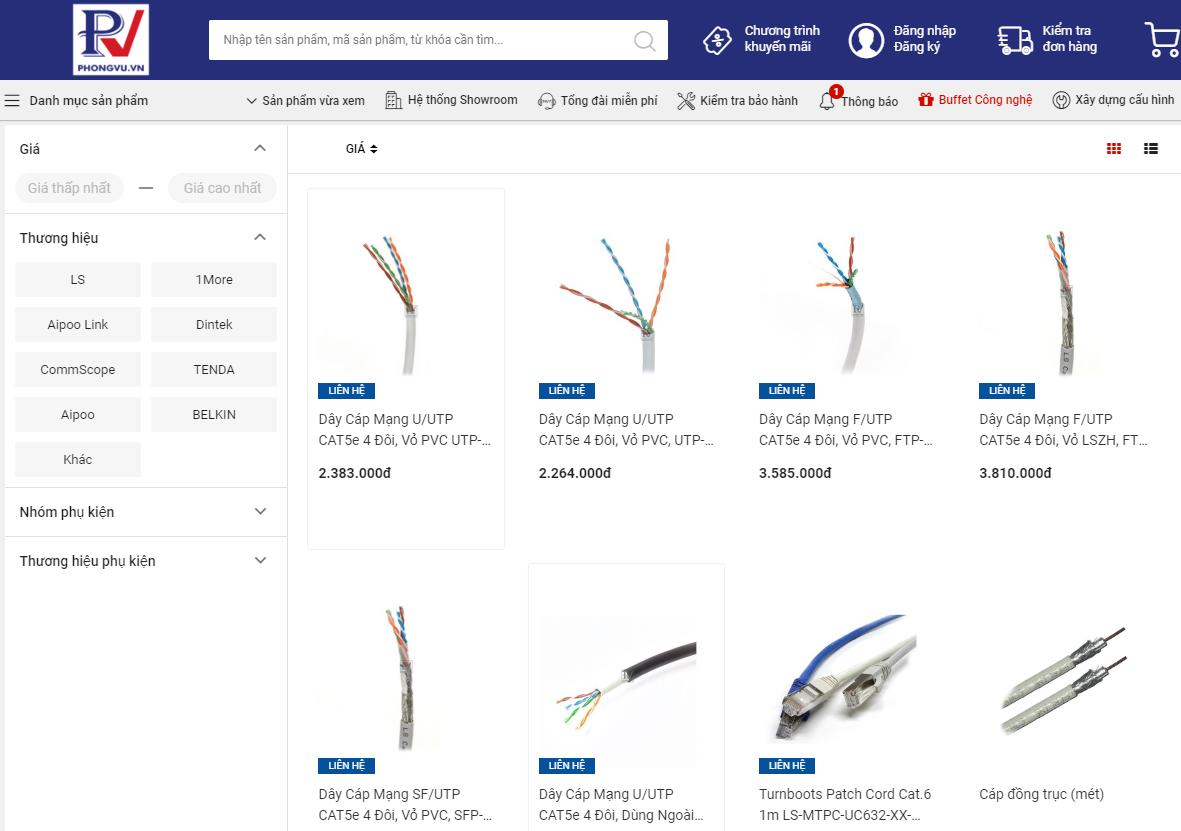Open Hệ thống Showroom link
The height and width of the screenshot is (831, 1181).
click(x=451, y=99)
